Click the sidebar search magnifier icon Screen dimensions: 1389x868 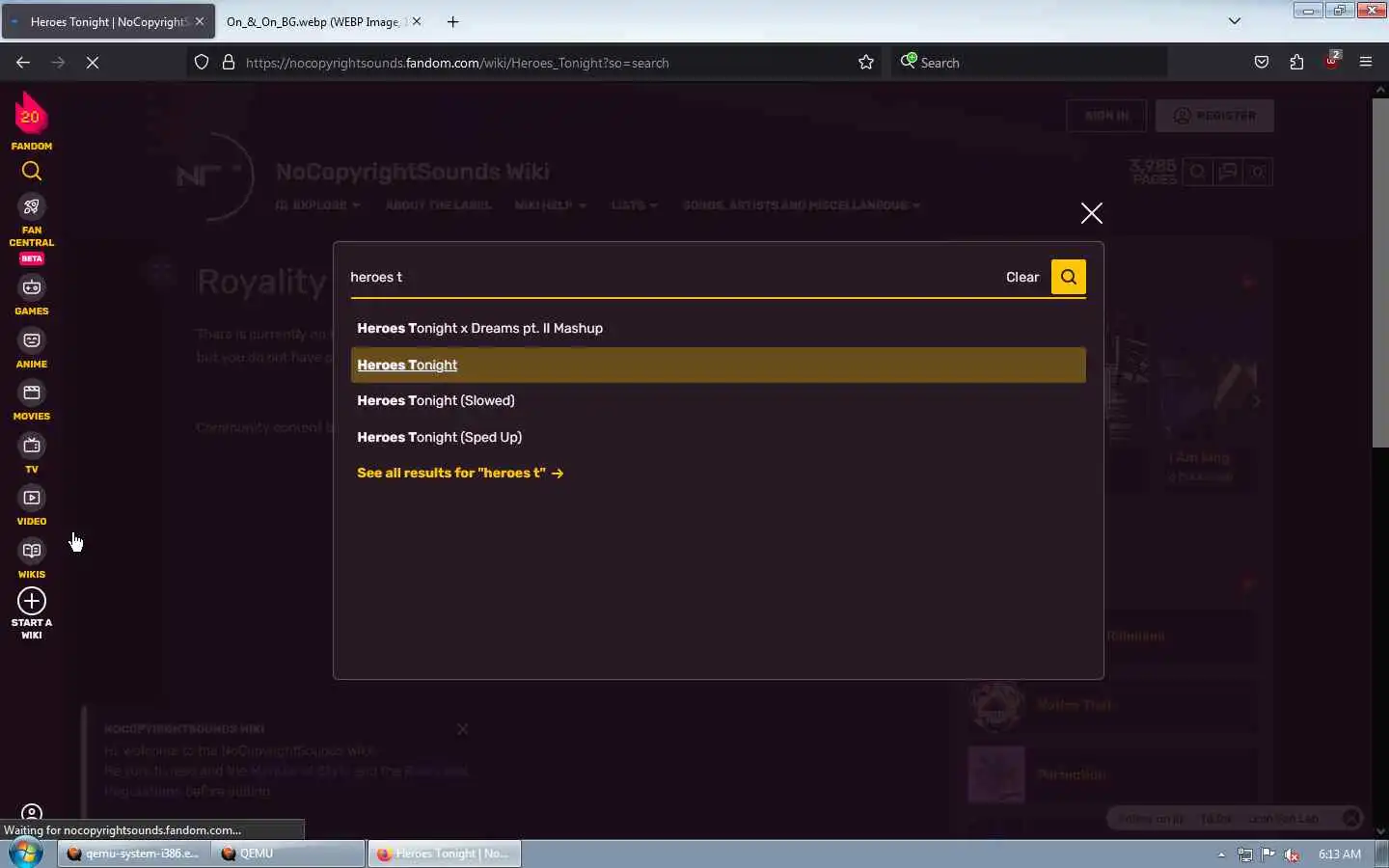click(32, 172)
